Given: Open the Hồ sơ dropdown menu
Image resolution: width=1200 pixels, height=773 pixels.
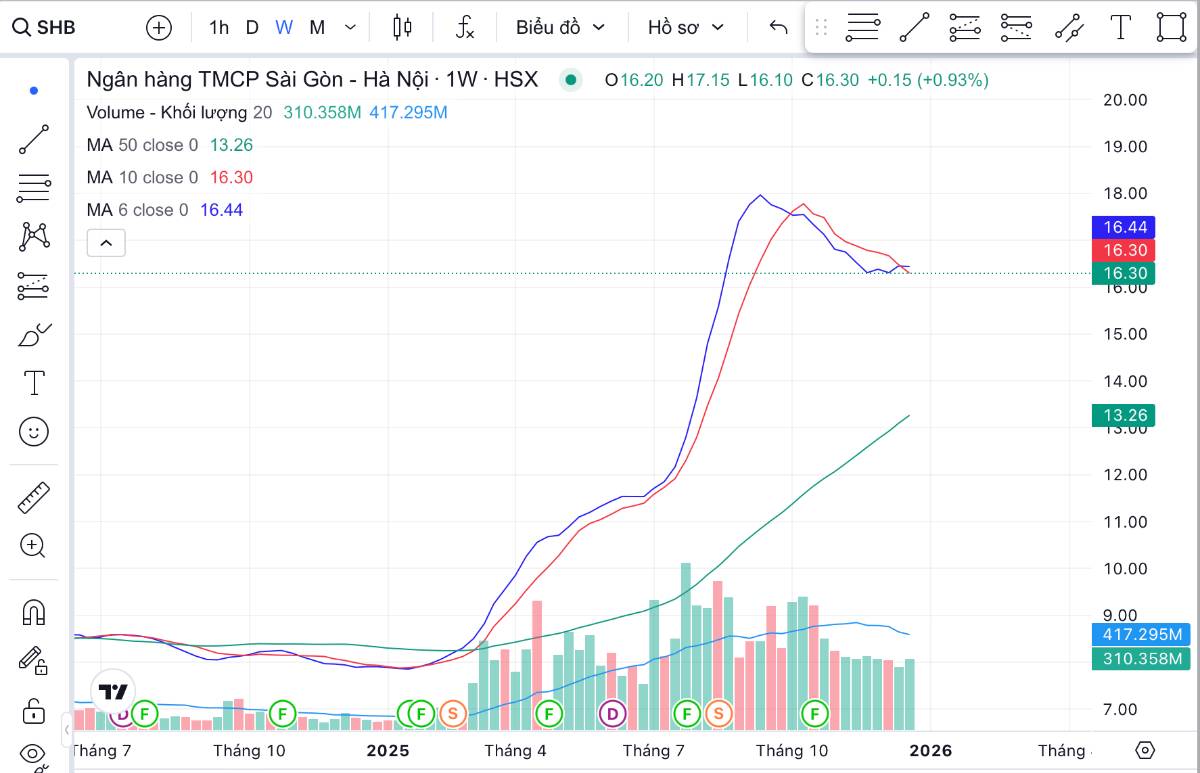Looking at the screenshot, I should click(x=685, y=28).
